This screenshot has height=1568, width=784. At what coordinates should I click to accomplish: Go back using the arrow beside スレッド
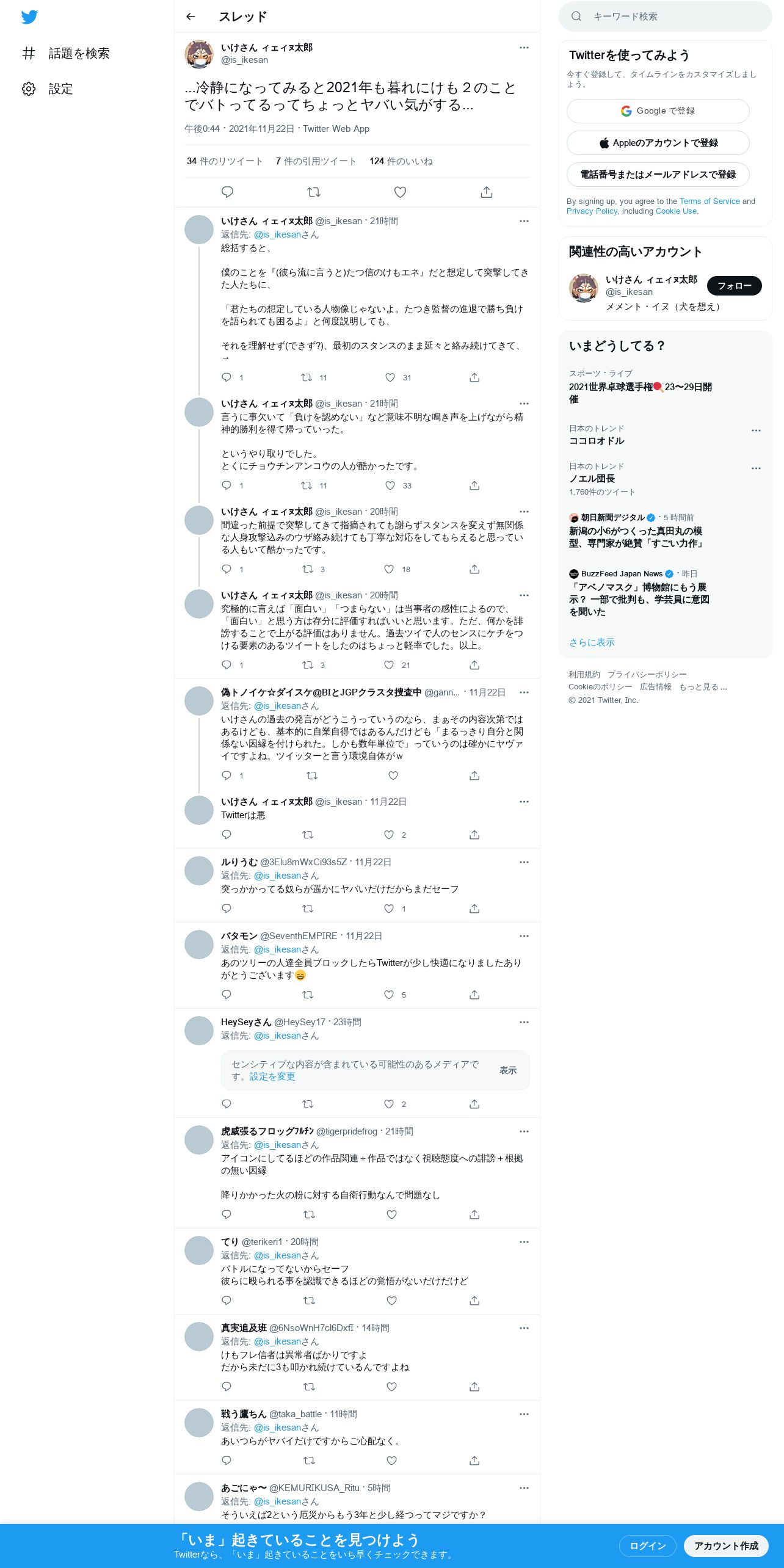pos(191,16)
